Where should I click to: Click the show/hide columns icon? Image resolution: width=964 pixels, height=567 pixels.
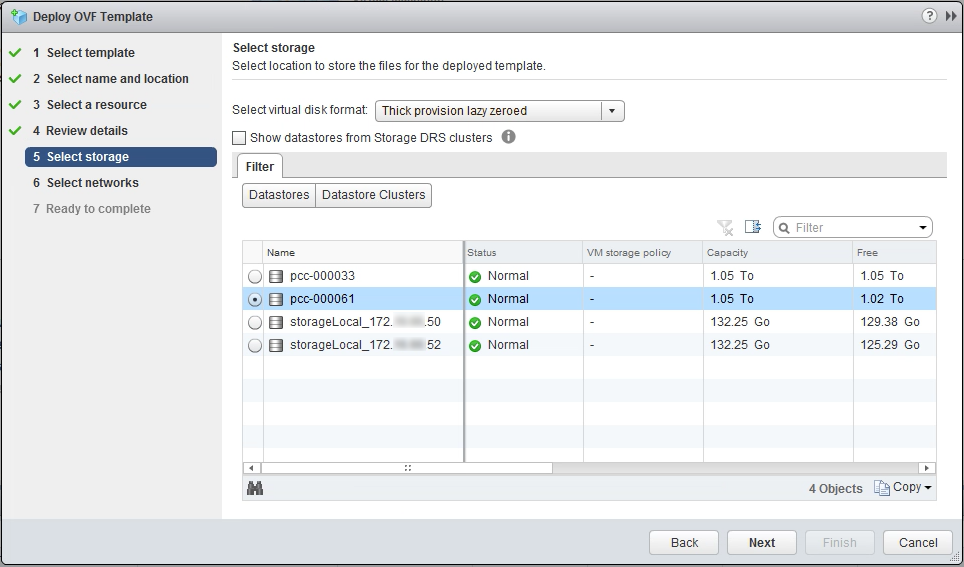click(x=753, y=227)
